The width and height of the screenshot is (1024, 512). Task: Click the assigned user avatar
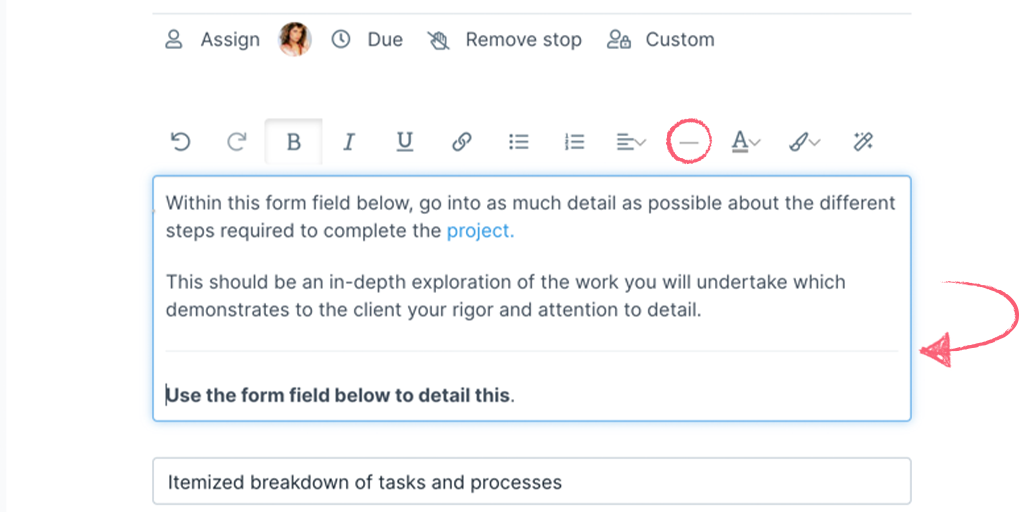295,40
